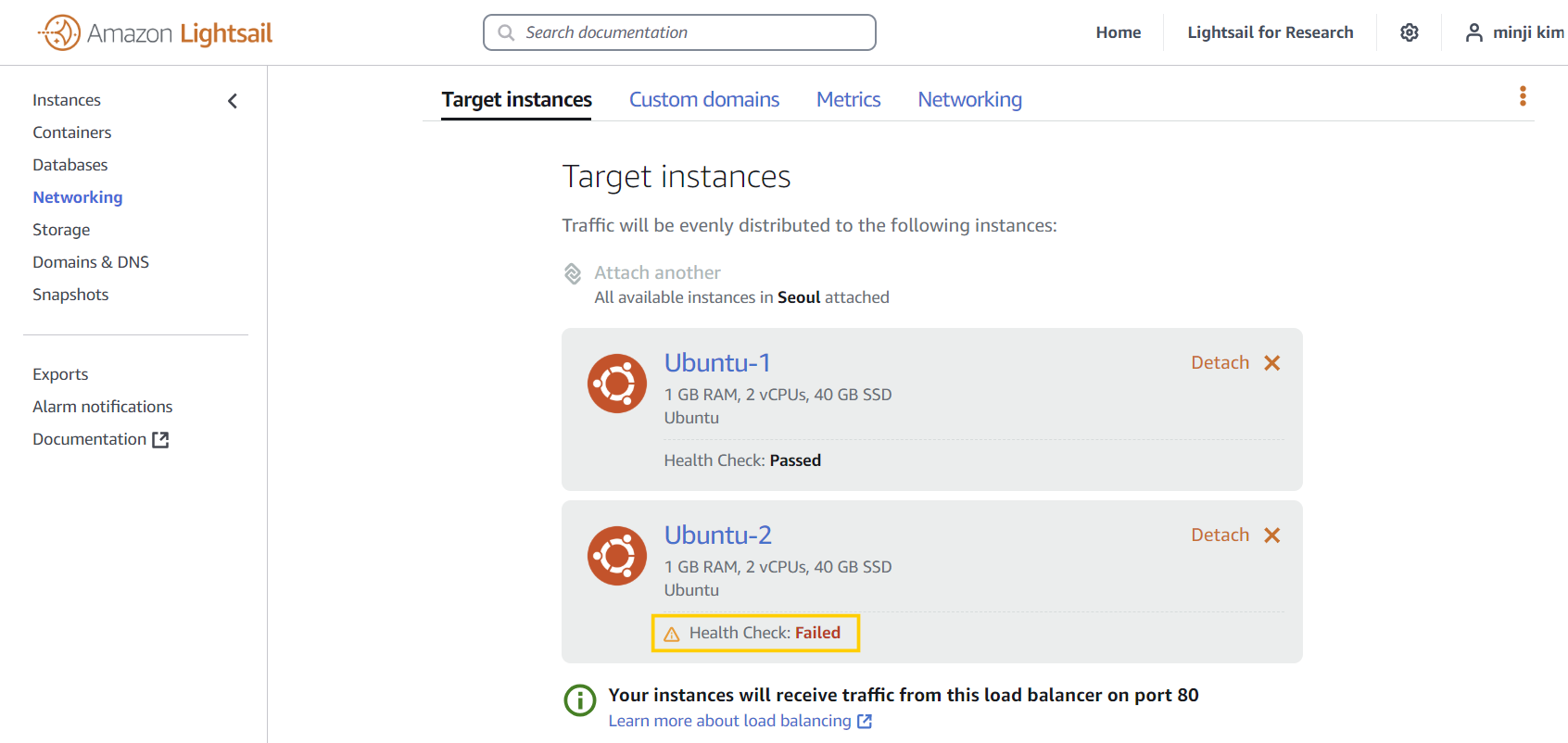Click the search magnifier icon

(506, 32)
